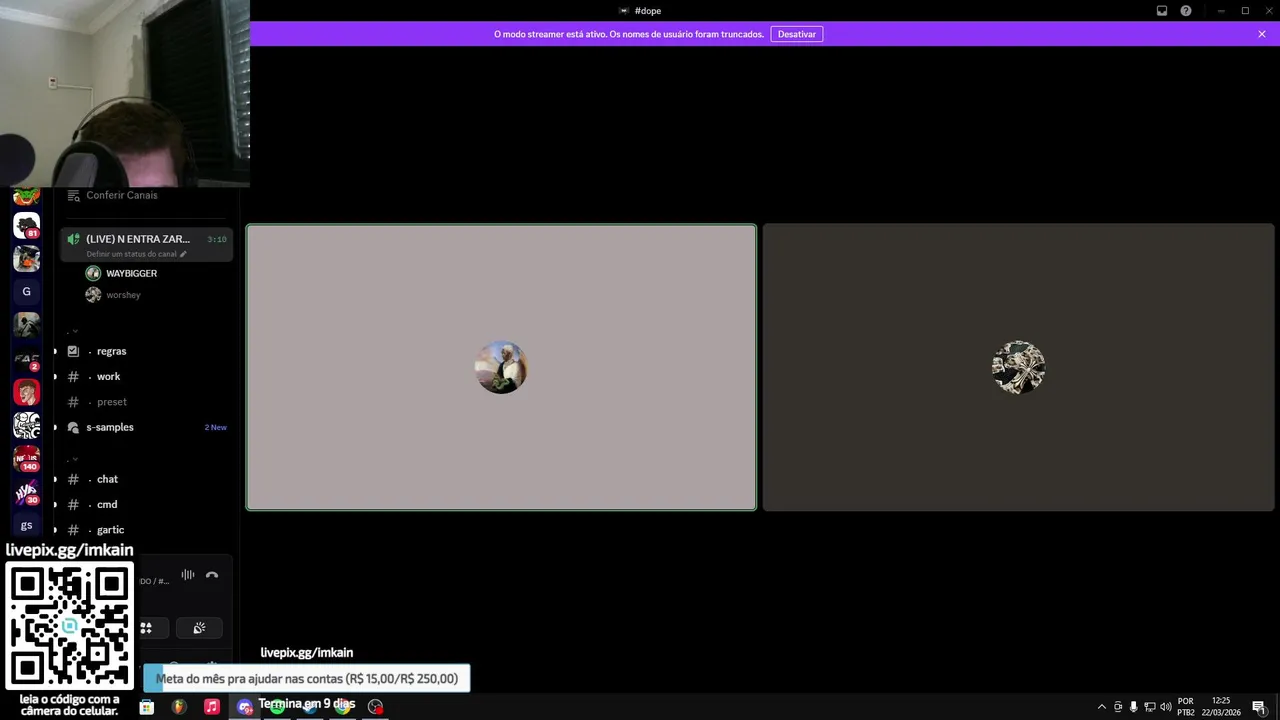Open the gs server icon
This screenshot has width=1280, height=720.
coord(26,525)
